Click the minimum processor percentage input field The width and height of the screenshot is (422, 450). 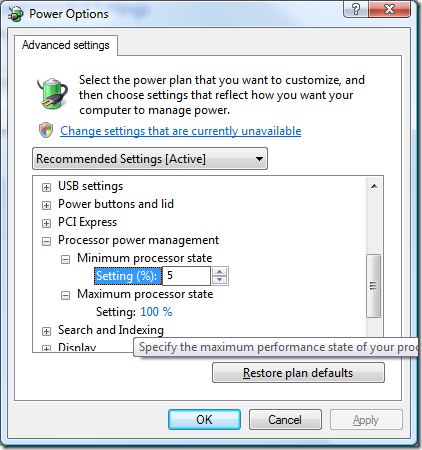click(x=187, y=276)
